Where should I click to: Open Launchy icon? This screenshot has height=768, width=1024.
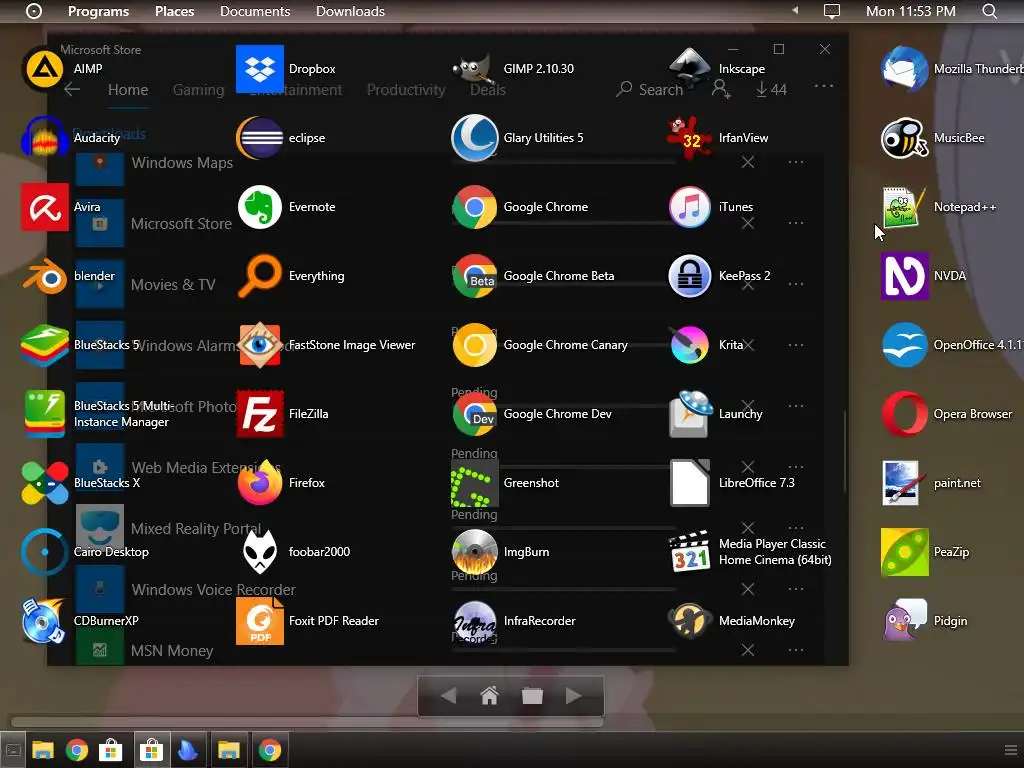(x=690, y=414)
